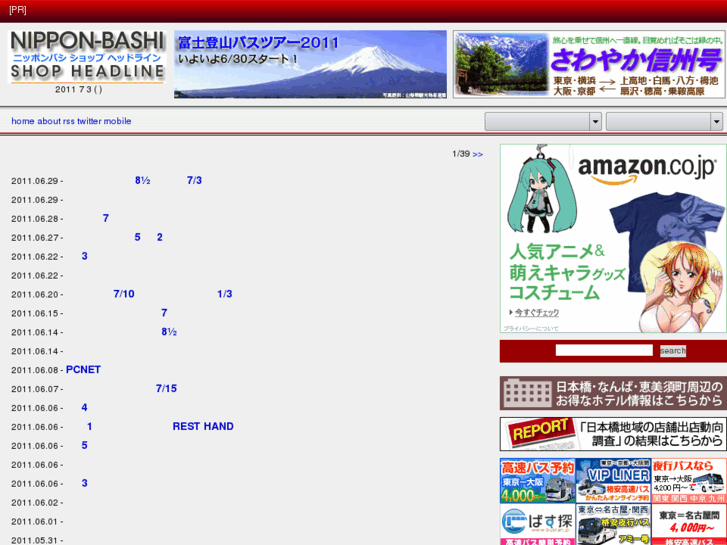Open the 7/15 headline from 2011.06.07

(x=166, y=389)
